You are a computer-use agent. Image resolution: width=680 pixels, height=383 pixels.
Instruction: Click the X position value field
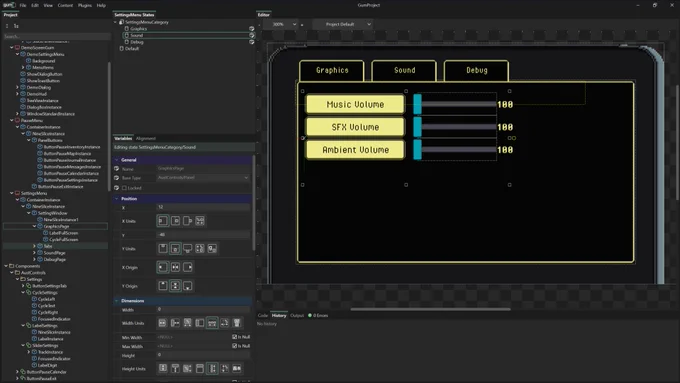click(x=203, y=207)
